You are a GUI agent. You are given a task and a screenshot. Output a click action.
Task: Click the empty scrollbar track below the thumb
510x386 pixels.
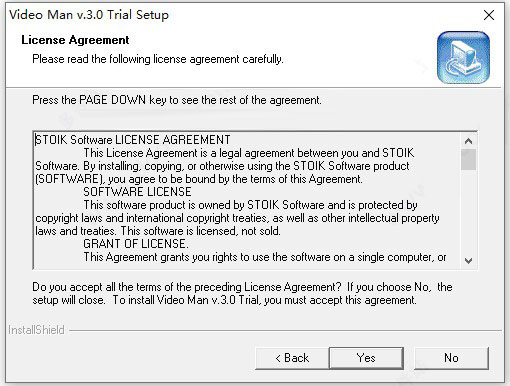tap(468, 212)
